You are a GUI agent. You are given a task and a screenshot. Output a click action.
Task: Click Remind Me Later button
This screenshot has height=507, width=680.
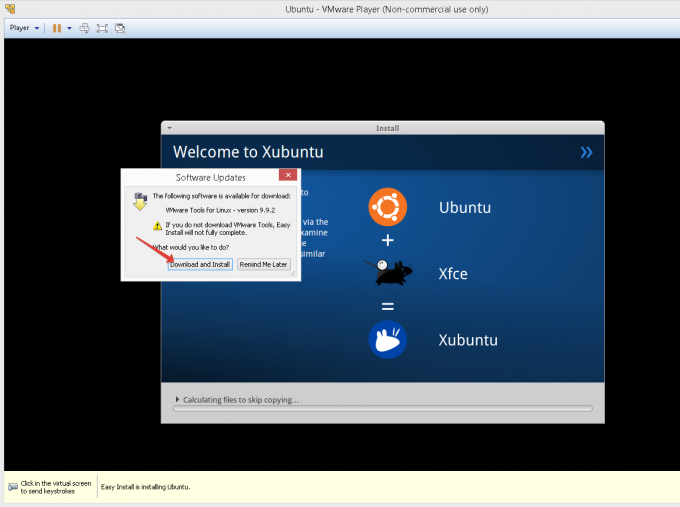[x=264, y=264]
